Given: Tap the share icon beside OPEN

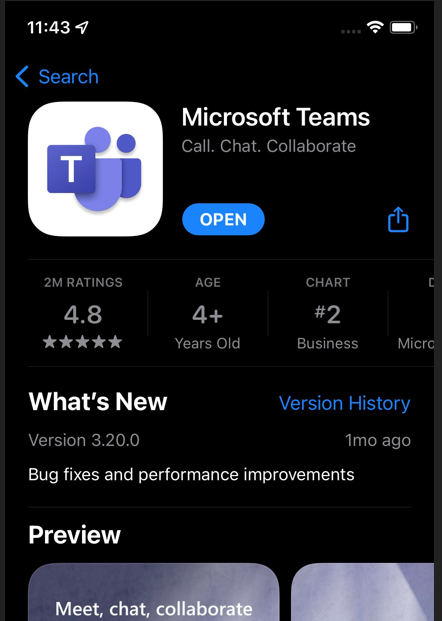Looking at the screenshot, I should [398, 219].
